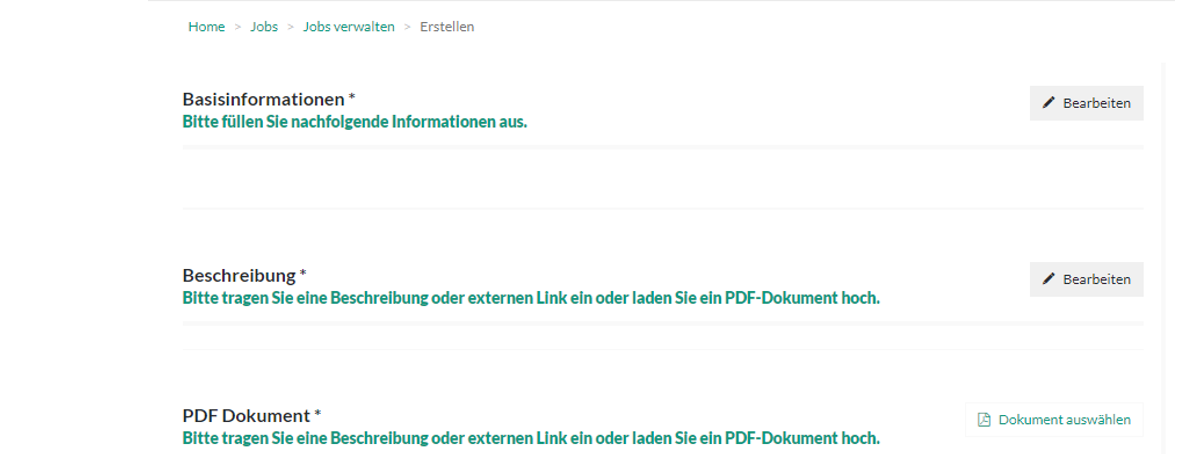The width and height of the screenshot is (1184, 454).
Task: Click the pencil icon in Basisinformationen Bearbeiten
Action: 1048,103
